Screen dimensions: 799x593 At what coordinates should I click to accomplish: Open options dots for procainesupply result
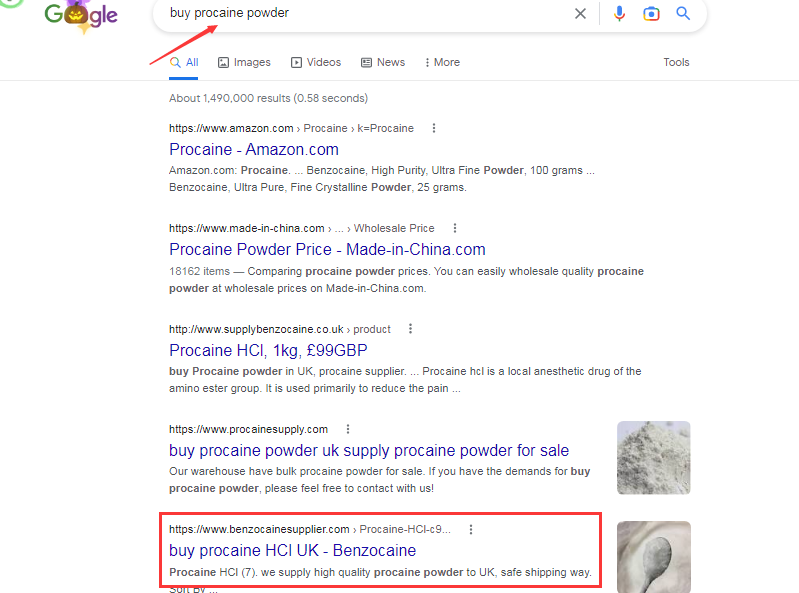click(348, 429)
